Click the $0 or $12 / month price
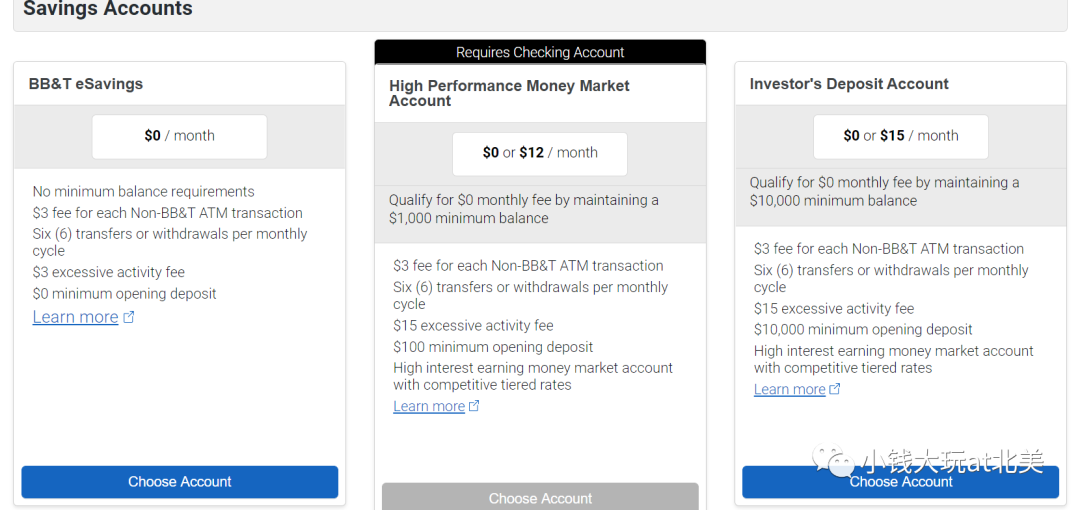This screenshot has height=510, width=1080. (540, 153)
